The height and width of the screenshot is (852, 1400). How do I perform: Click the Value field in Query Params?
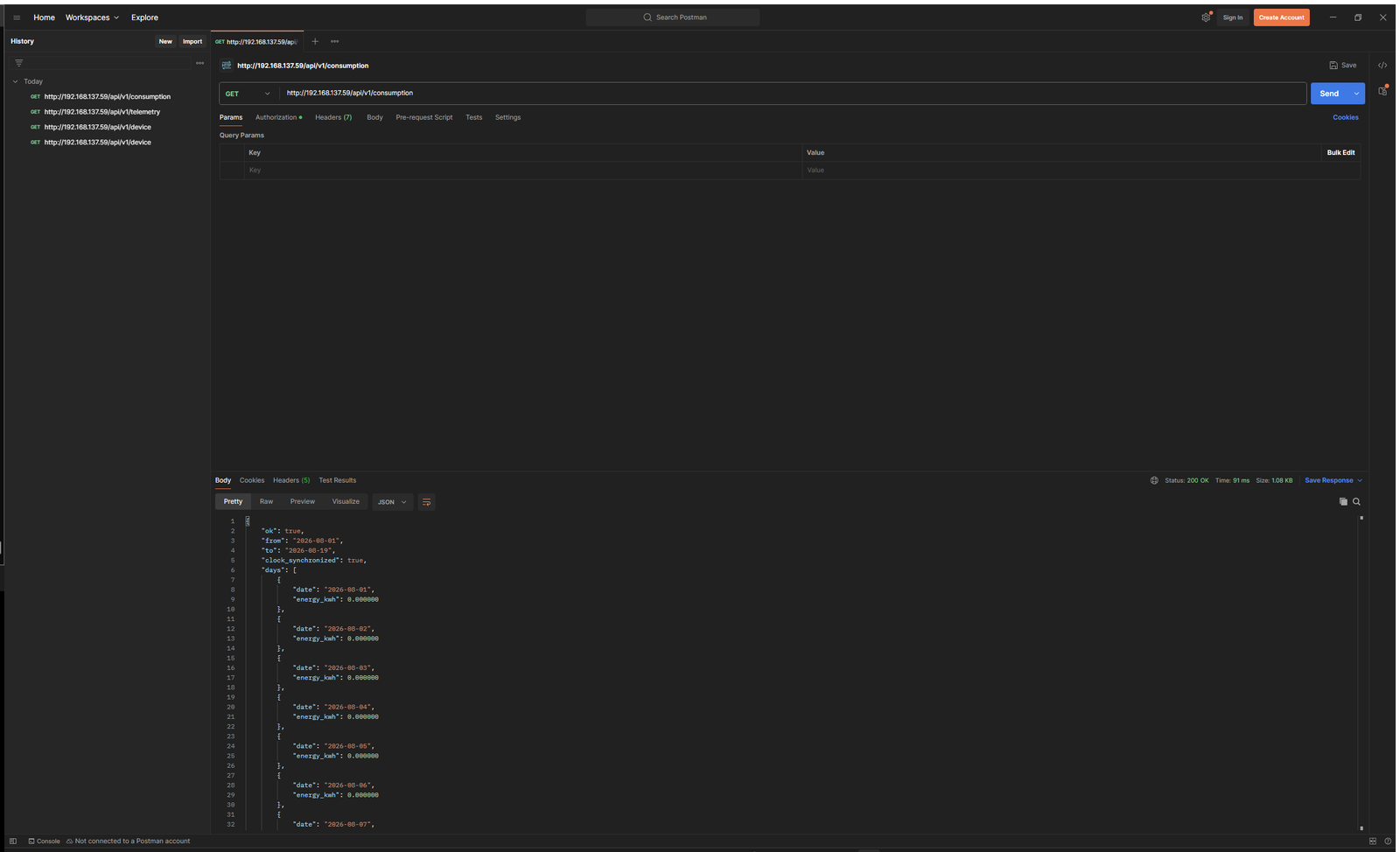pos(1061,171)
